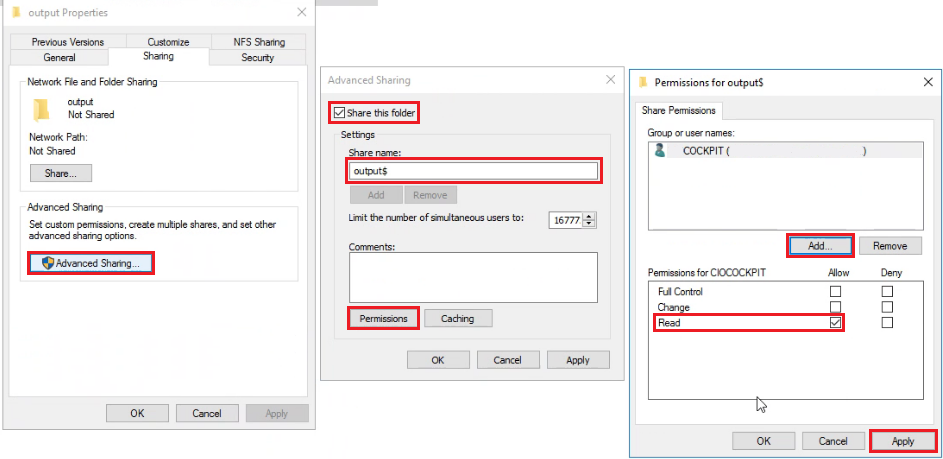Select the Sharing tab

(158, 57)
